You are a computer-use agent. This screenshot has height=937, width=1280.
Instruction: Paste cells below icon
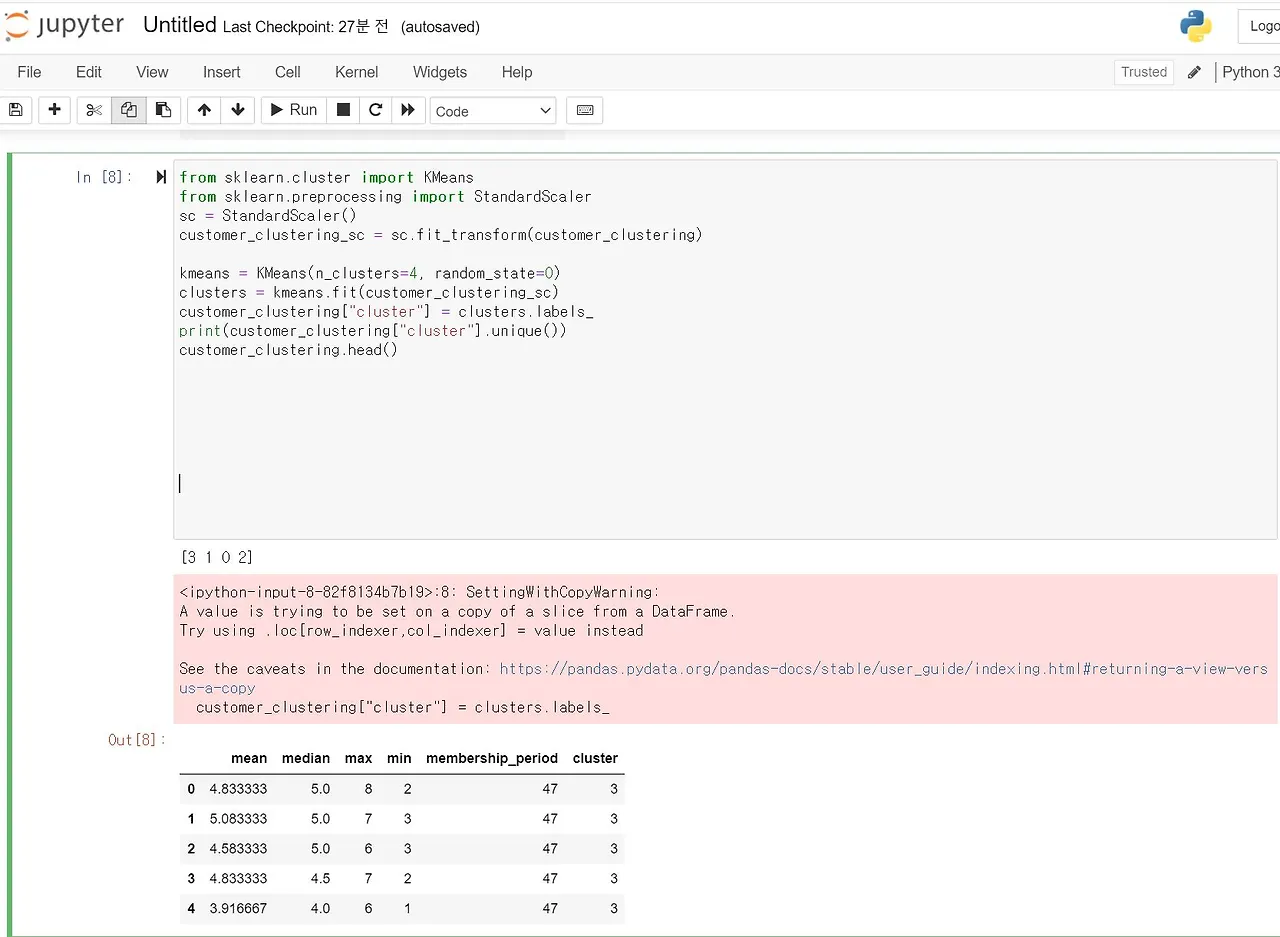tap(163, 110)
